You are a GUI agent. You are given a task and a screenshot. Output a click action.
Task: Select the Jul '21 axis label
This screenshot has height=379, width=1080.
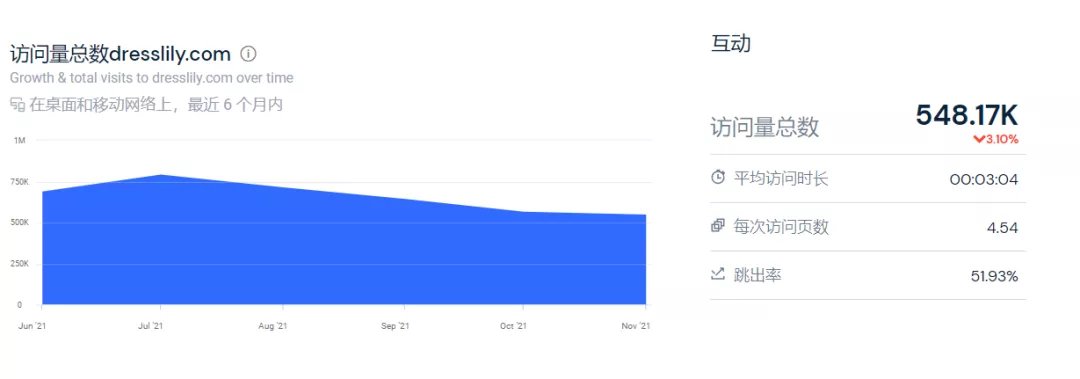pyautogui.click(x=151, y=326)
